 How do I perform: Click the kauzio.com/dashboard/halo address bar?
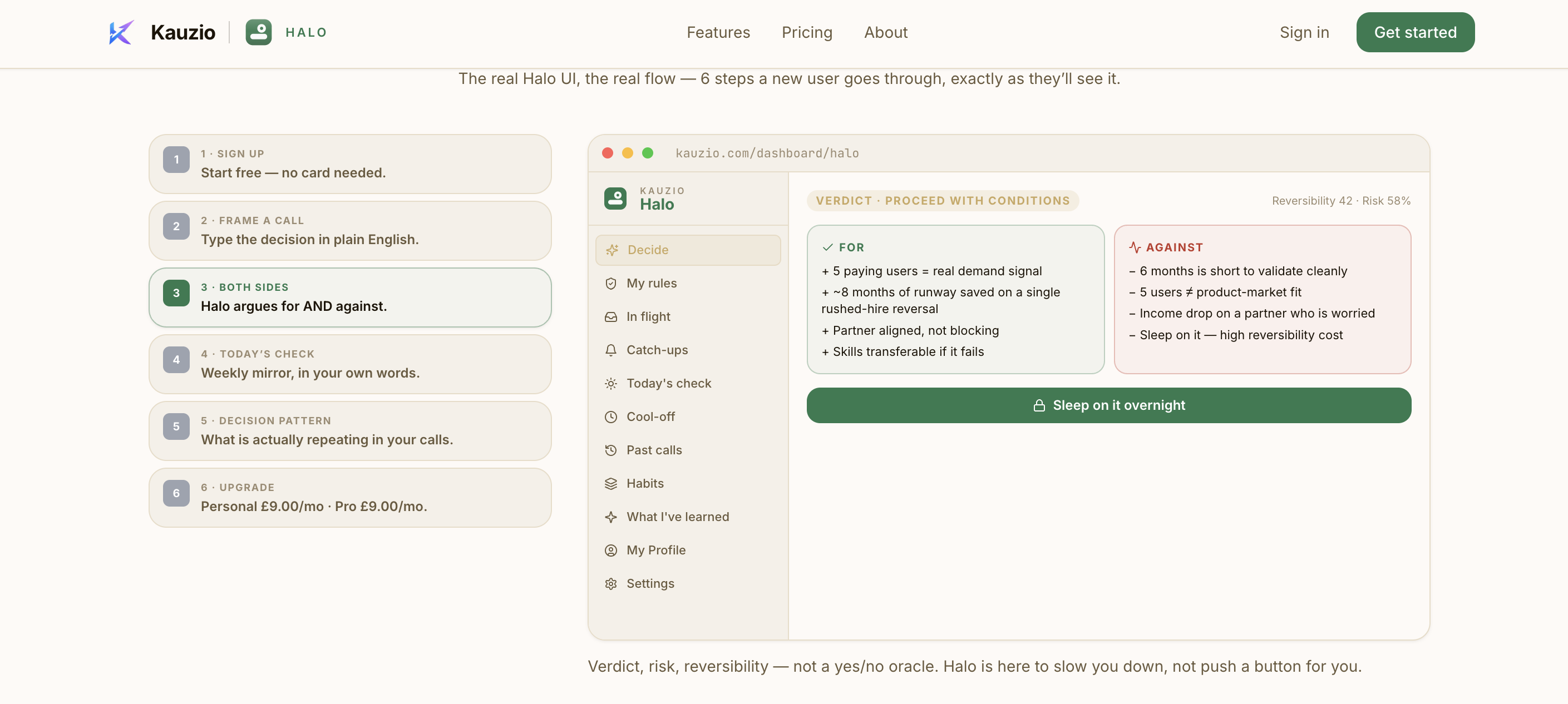click(x=767, y=153)
